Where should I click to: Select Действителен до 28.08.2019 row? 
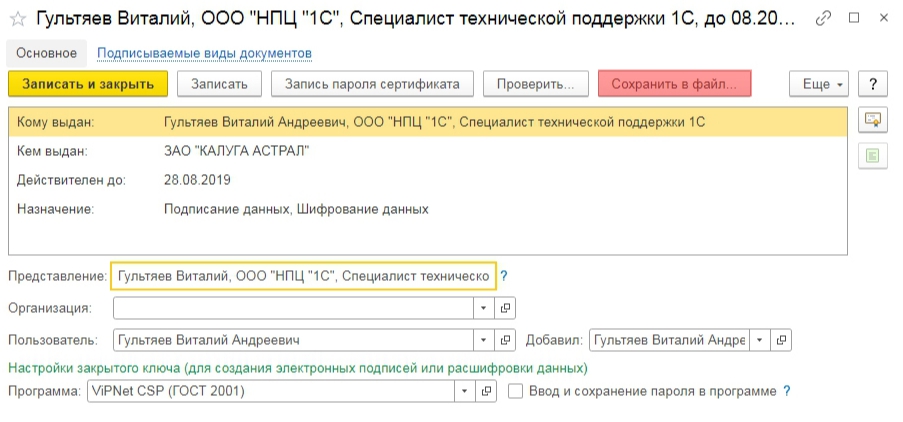(x=428, y=180)
